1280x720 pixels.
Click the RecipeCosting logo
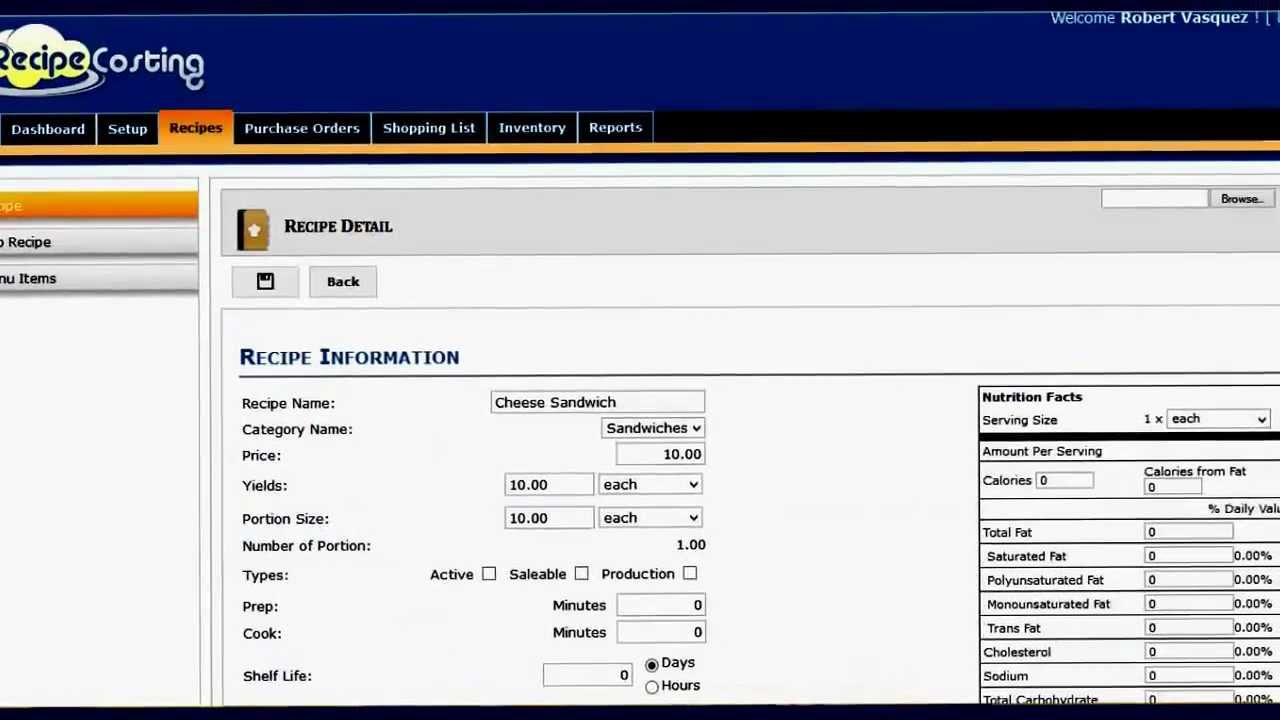pos(101,63)
